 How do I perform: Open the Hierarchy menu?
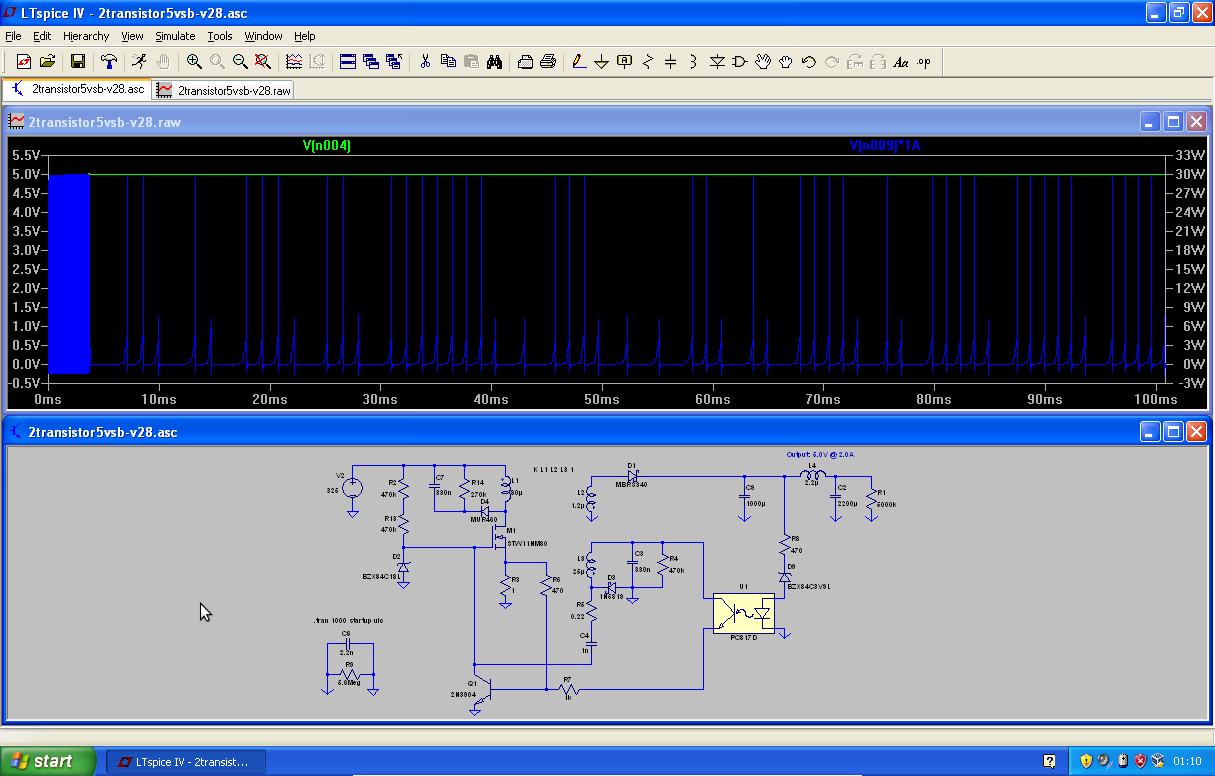click(85, 36)
